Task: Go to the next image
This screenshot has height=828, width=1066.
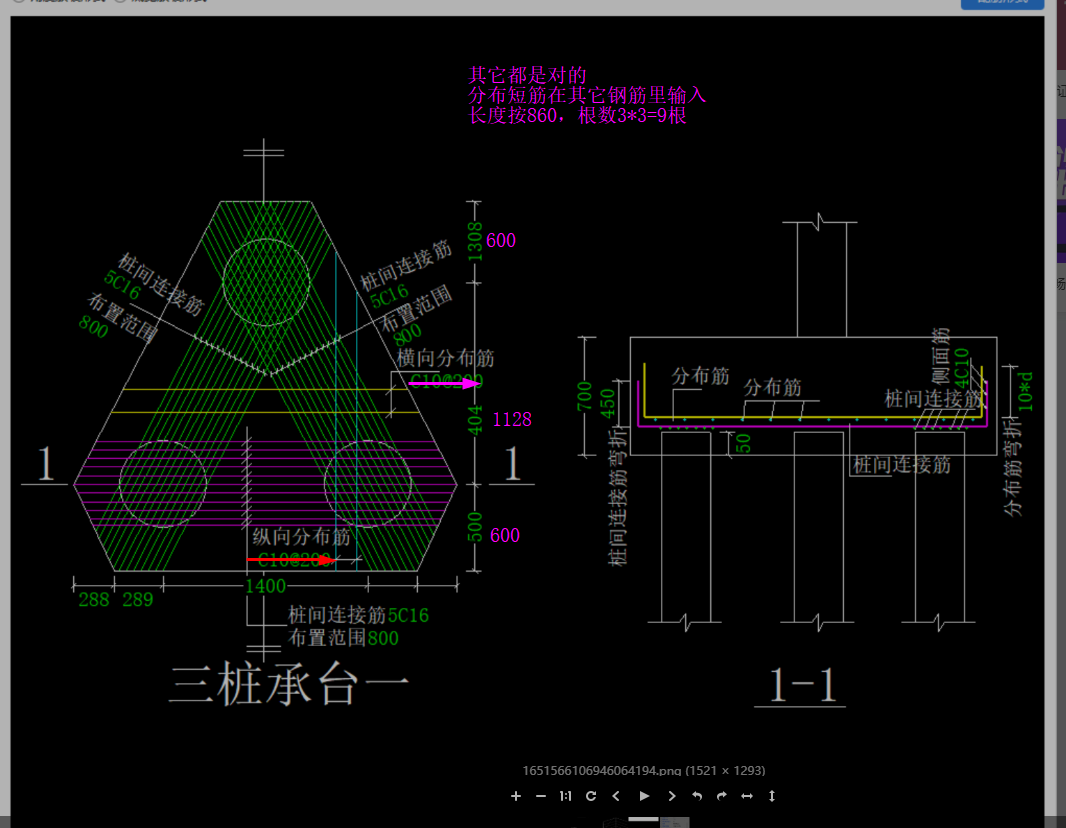Action: point(672,796)
